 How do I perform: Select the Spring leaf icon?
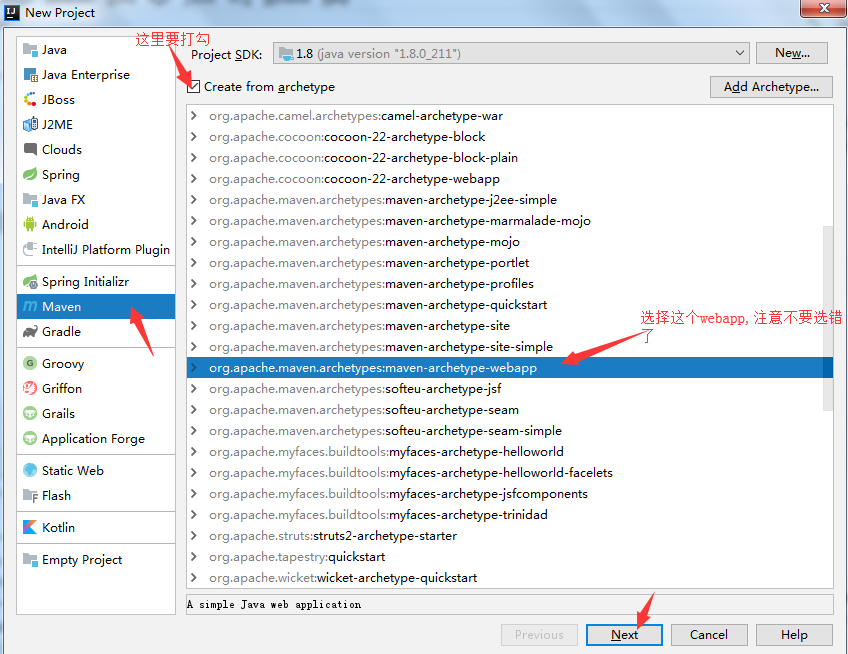coord(30,174)
